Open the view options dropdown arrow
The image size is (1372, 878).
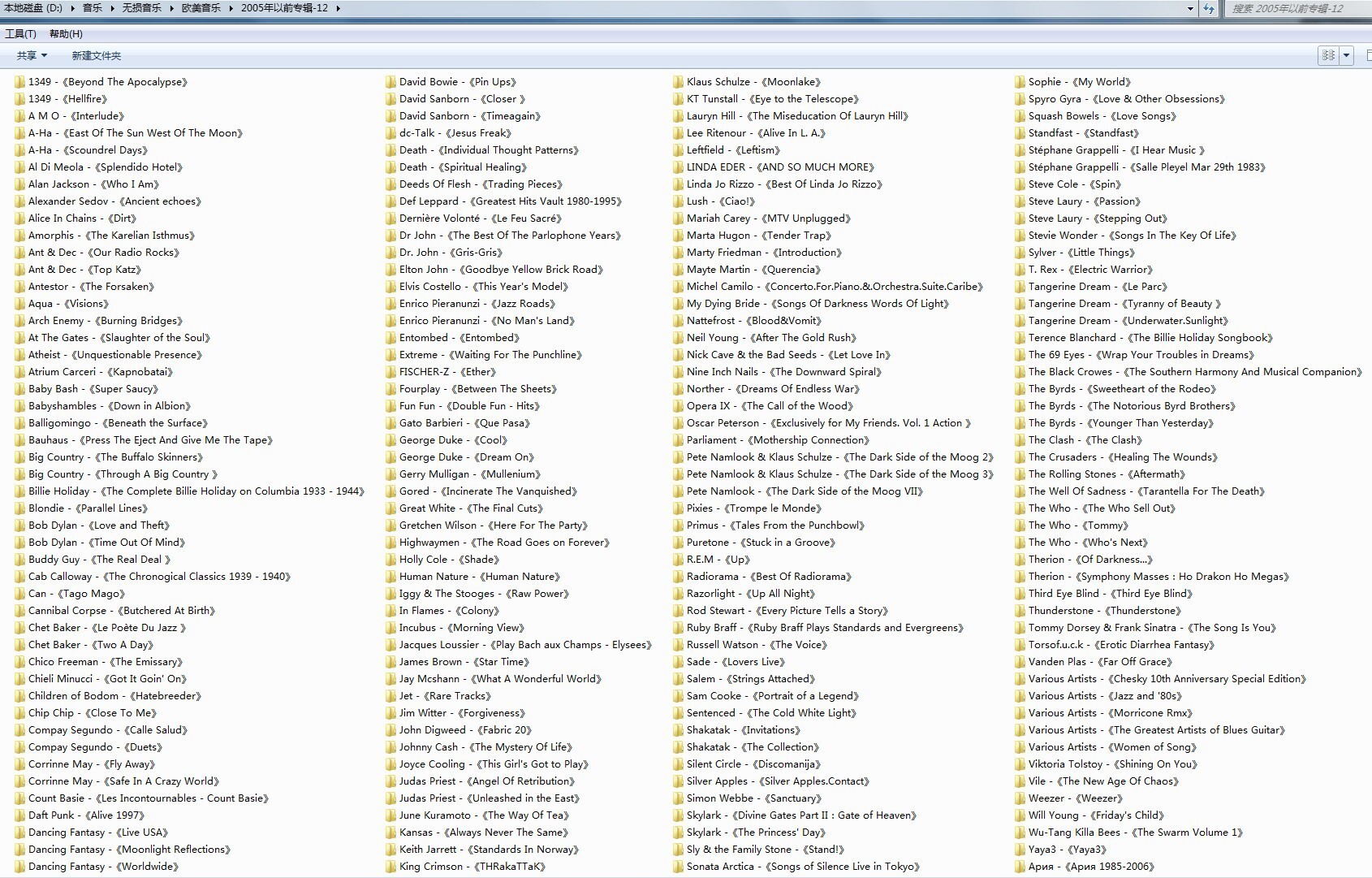pyautogui.click(x=1347, y=55)
